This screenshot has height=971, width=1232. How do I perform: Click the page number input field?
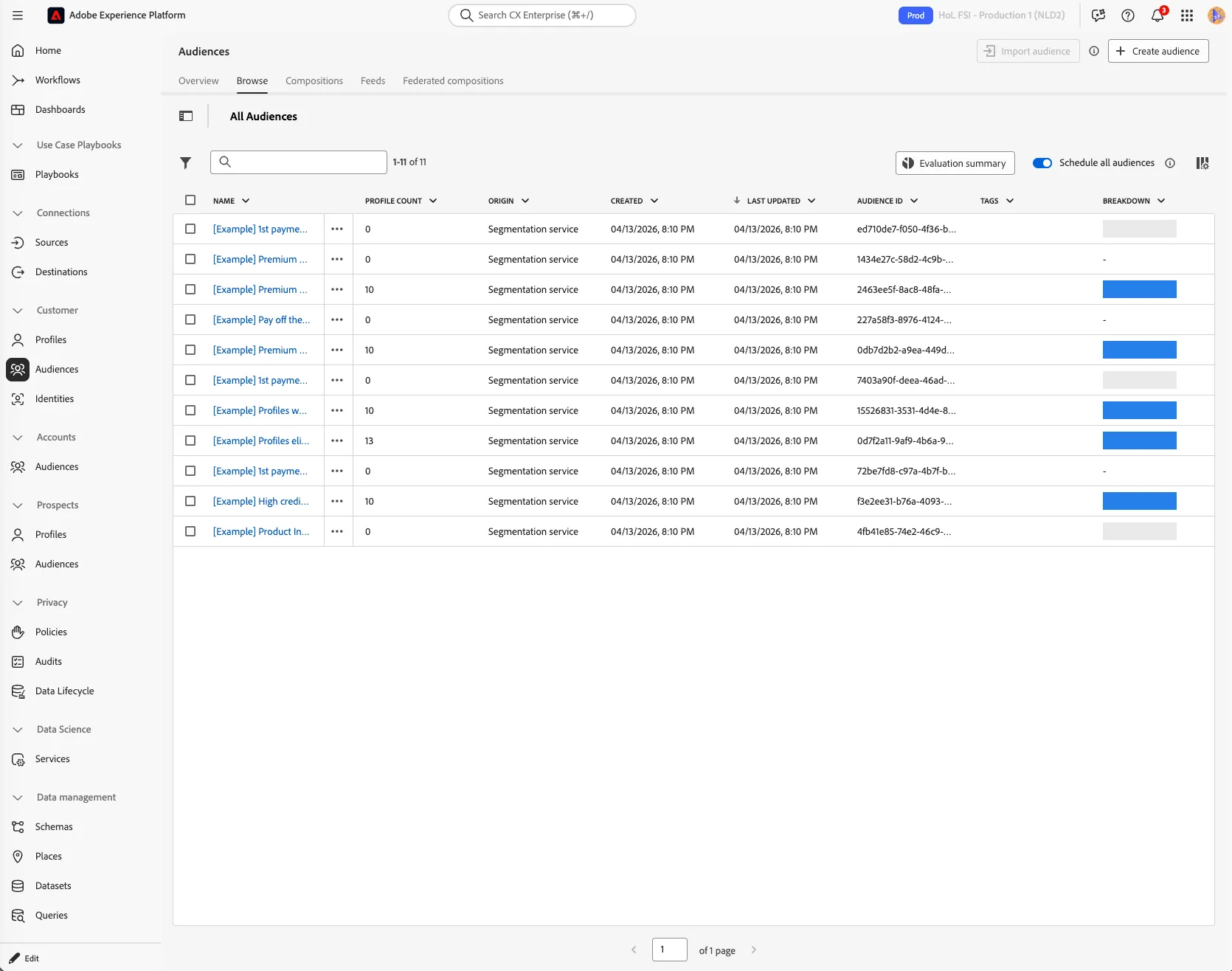pyautogui.click(x=670, y=950)
